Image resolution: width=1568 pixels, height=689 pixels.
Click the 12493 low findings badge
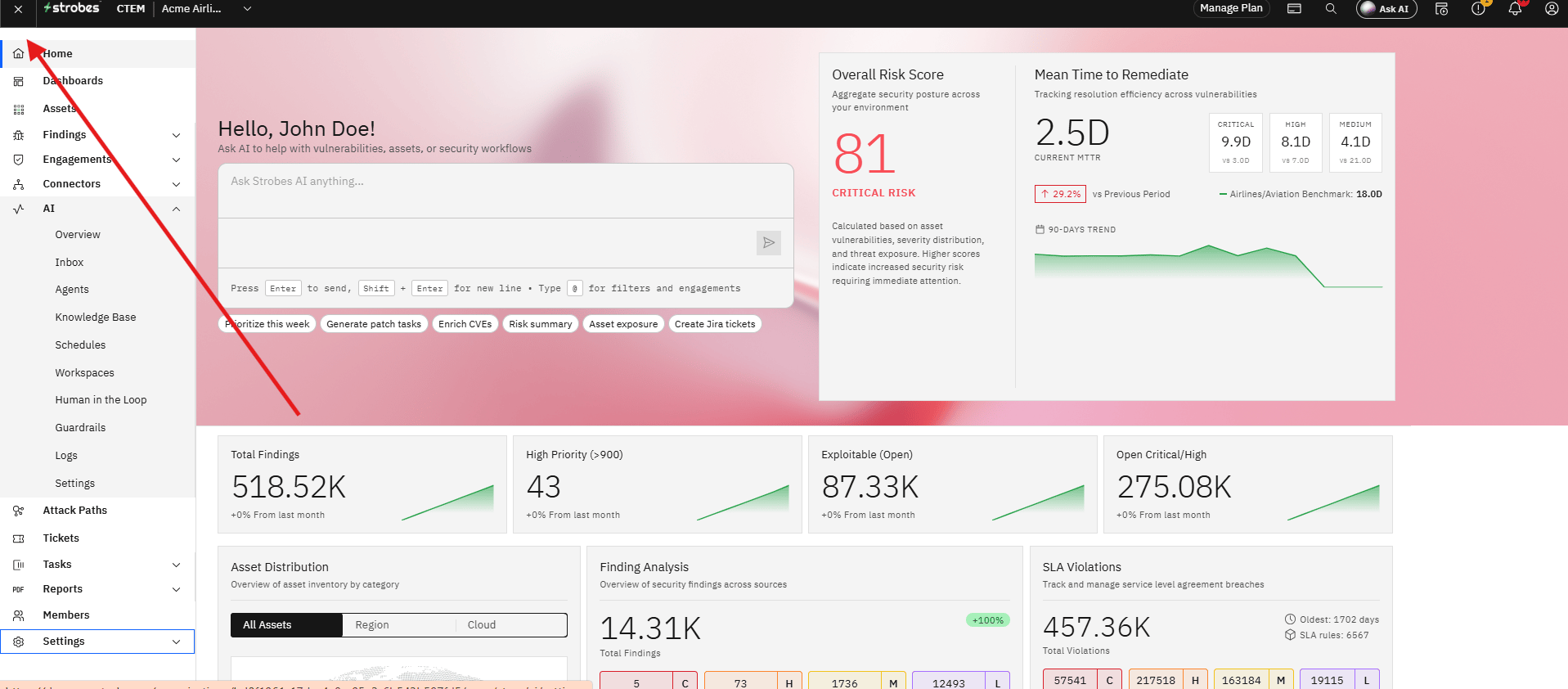click(961, 681)
